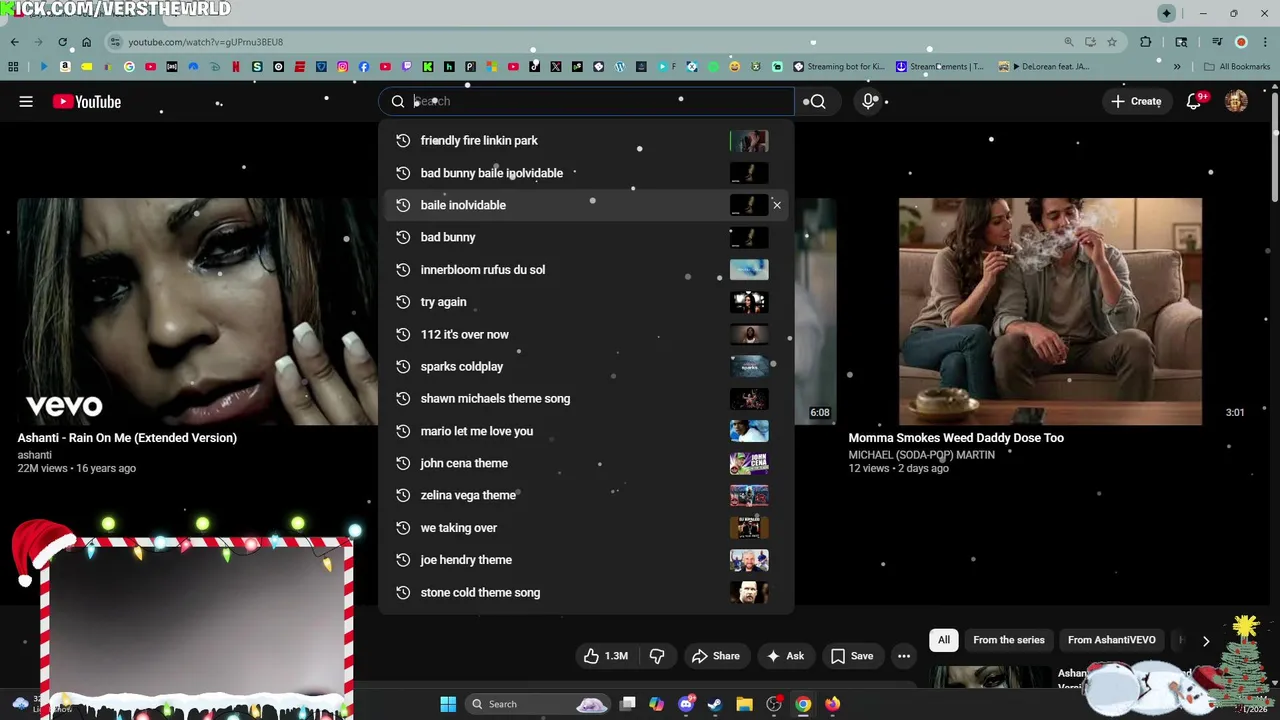Pick 'shawn michaels theme song' suggestion
1280x720 pixels.
pos(586,399)
